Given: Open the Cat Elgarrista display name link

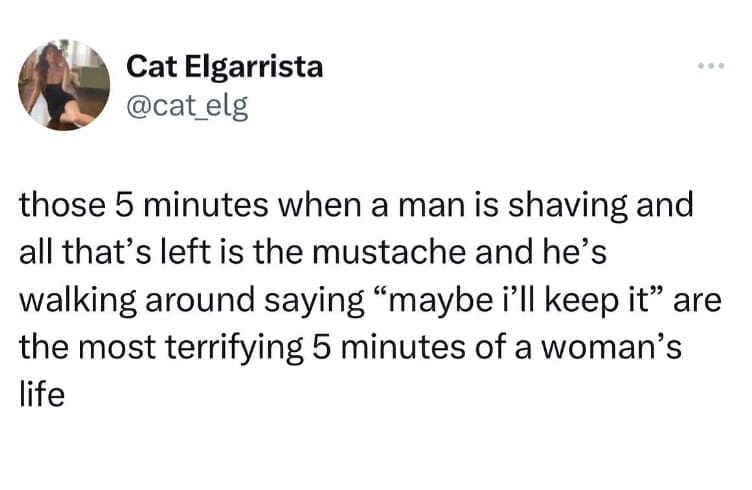Looking at the screenshot, I should tap(225, 68).
